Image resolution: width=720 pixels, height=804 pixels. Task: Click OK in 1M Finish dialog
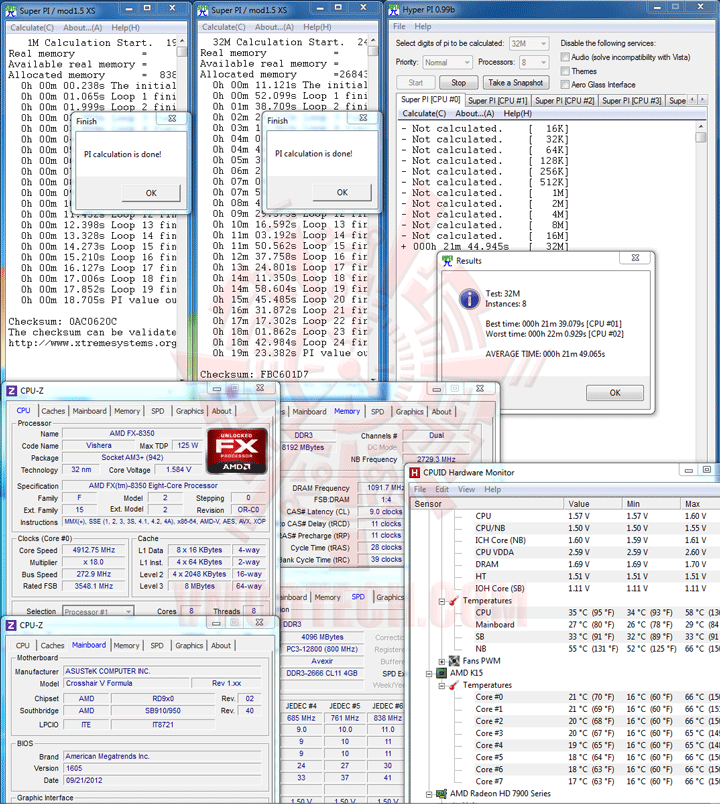(x=151, y=193)
